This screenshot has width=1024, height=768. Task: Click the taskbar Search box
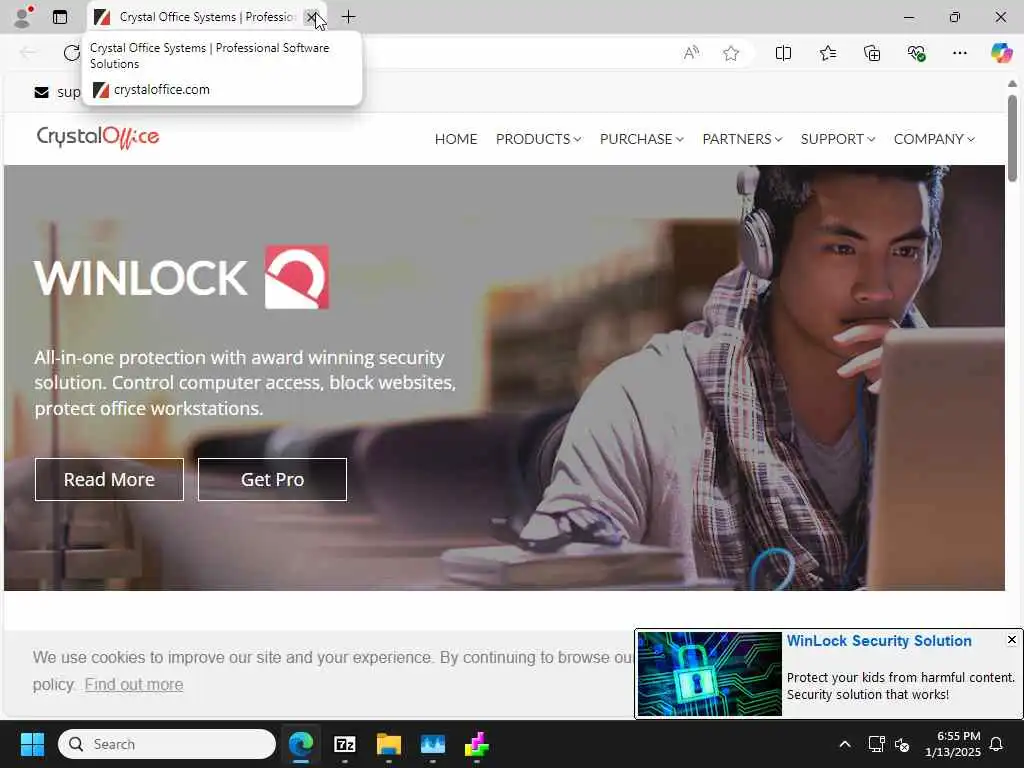point(167,744)
